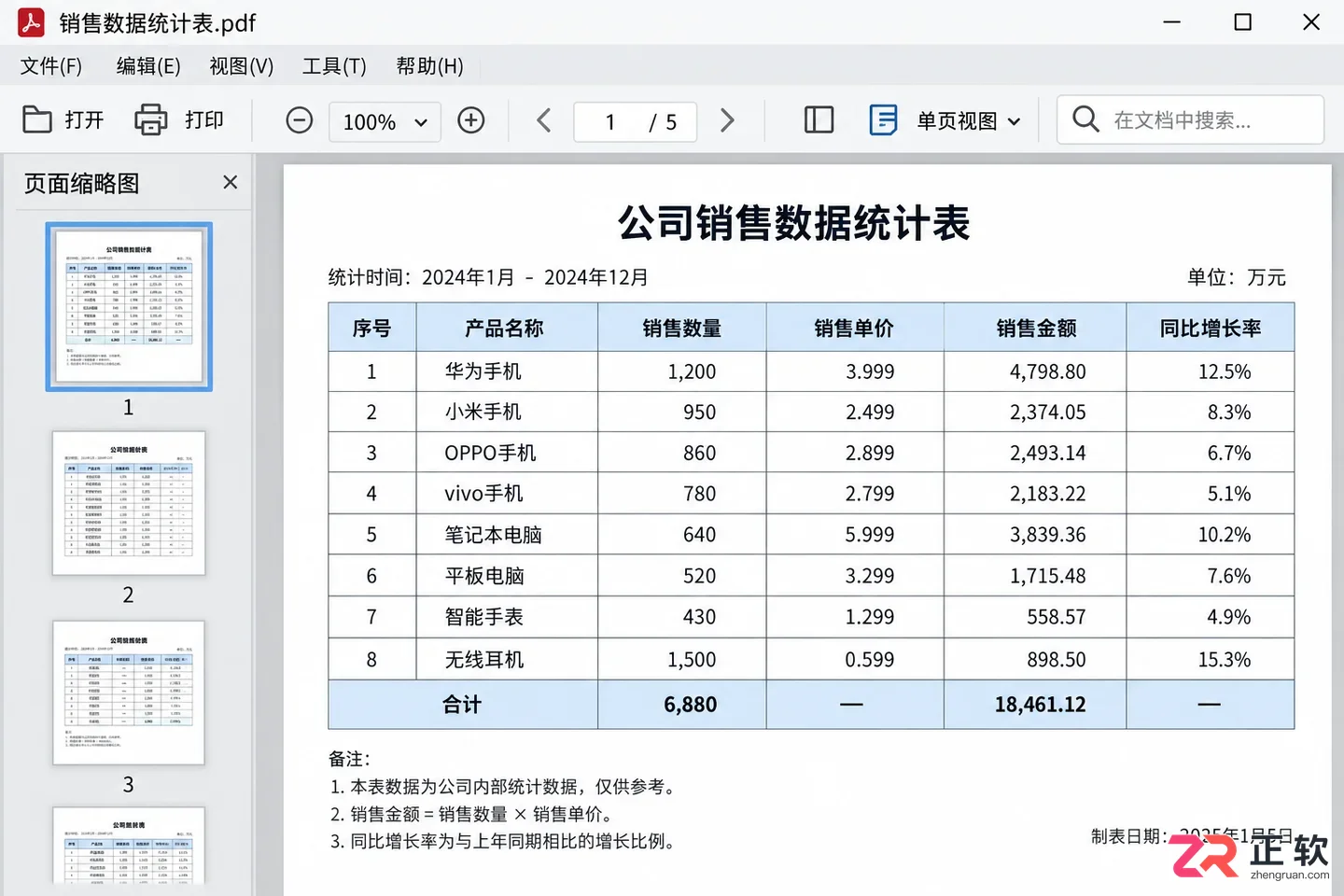
Task: Open the 工具(T) menu
Action: coord(334,66)
